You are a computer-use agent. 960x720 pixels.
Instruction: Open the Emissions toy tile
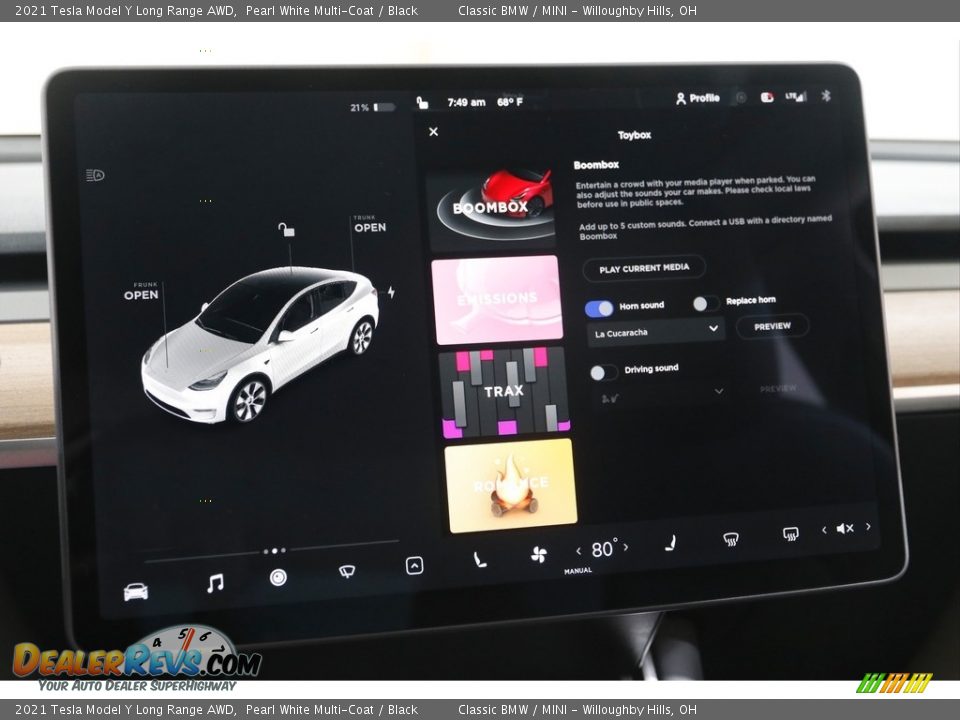(x=497, y=300)
